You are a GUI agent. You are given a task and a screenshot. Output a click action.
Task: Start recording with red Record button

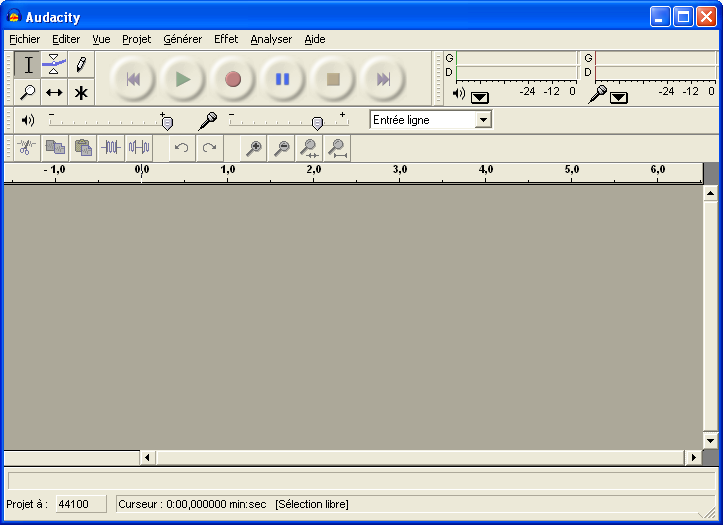click(233, 79)
